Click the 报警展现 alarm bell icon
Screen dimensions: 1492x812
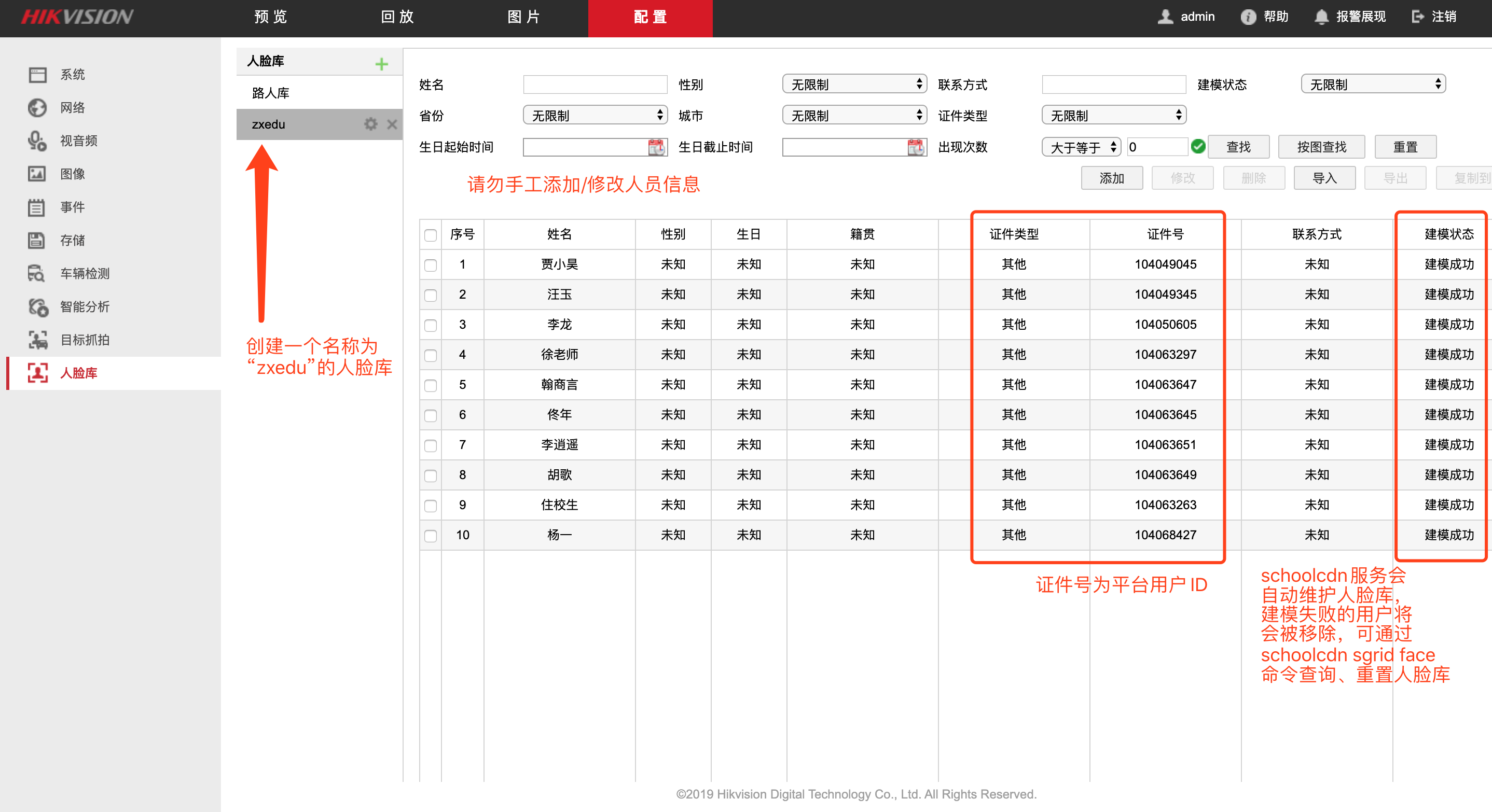coord(1321,17)
